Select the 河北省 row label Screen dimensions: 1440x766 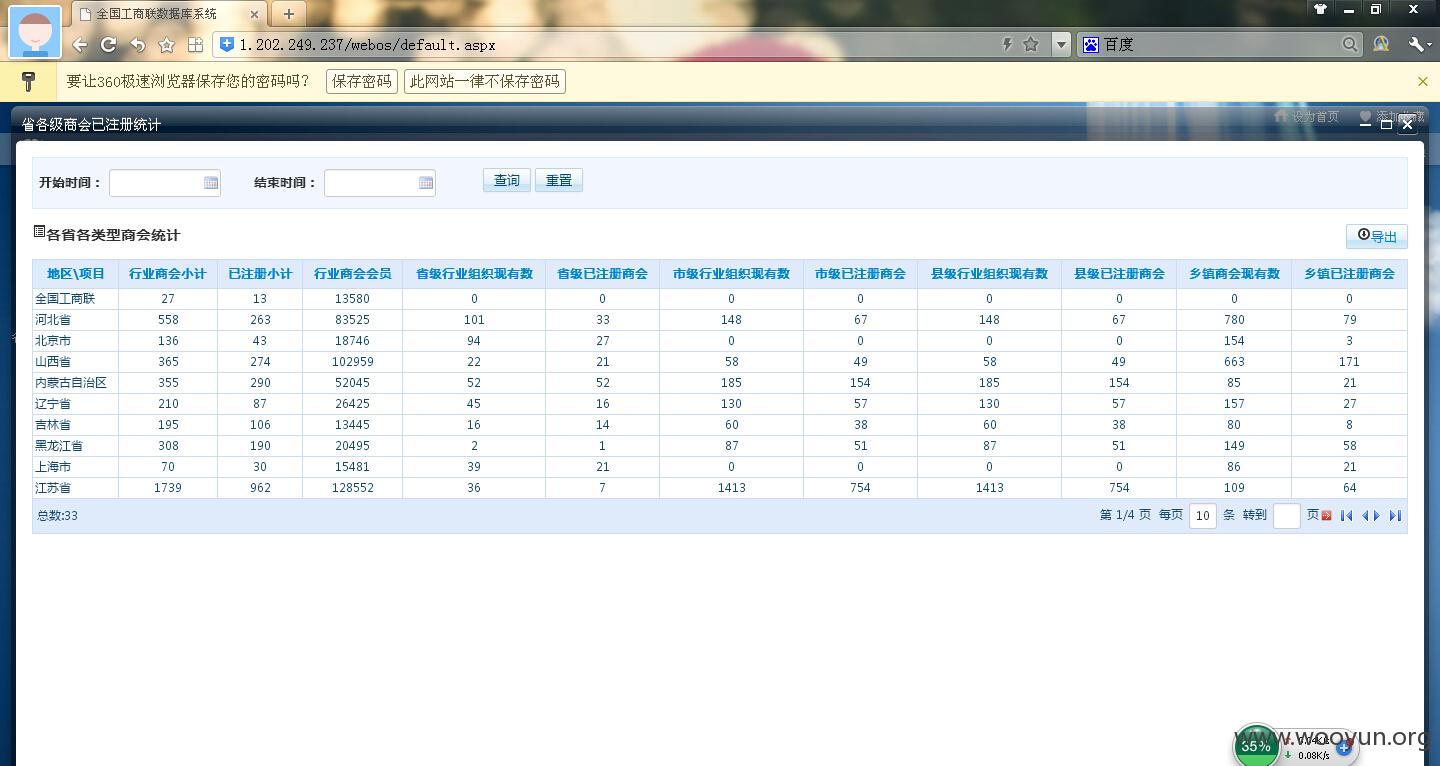coord(53,320)
